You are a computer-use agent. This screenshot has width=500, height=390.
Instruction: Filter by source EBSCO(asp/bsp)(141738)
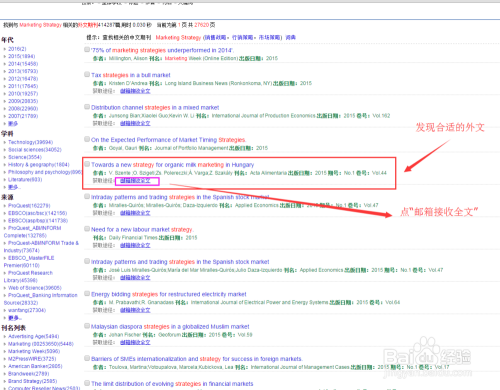38,221
